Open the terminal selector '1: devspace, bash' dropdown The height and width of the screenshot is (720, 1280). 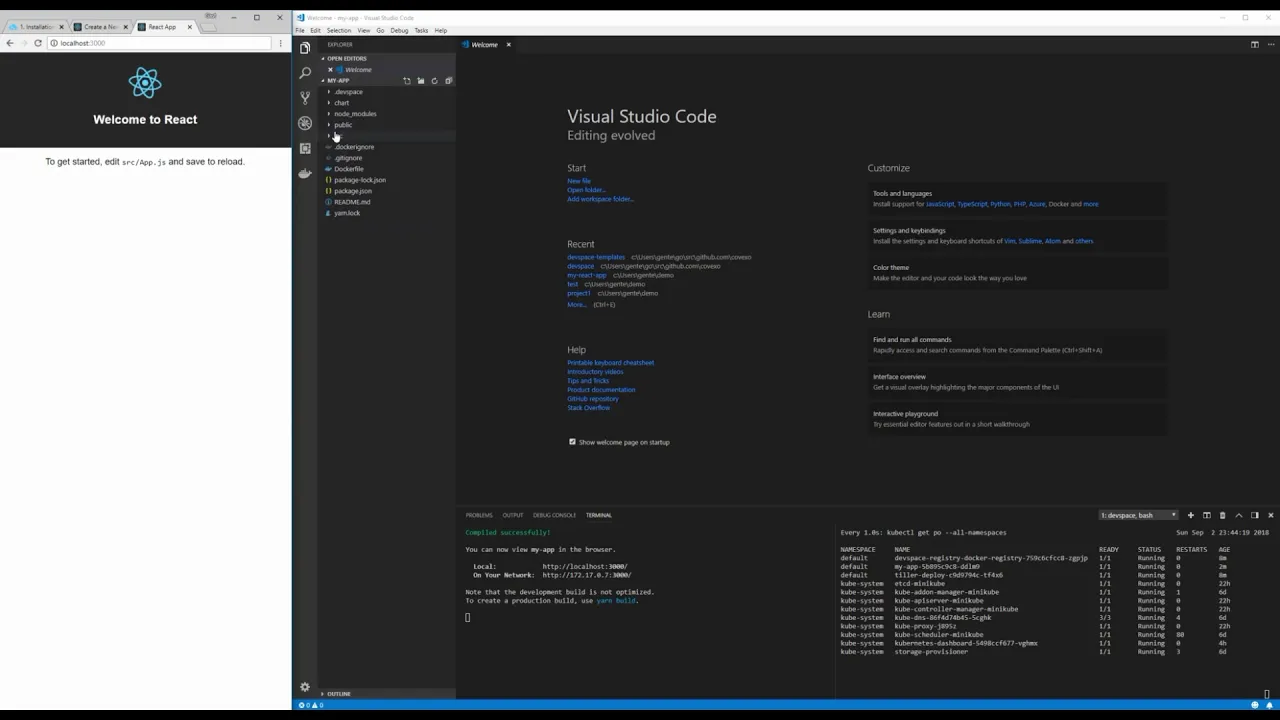(1139, 515)
